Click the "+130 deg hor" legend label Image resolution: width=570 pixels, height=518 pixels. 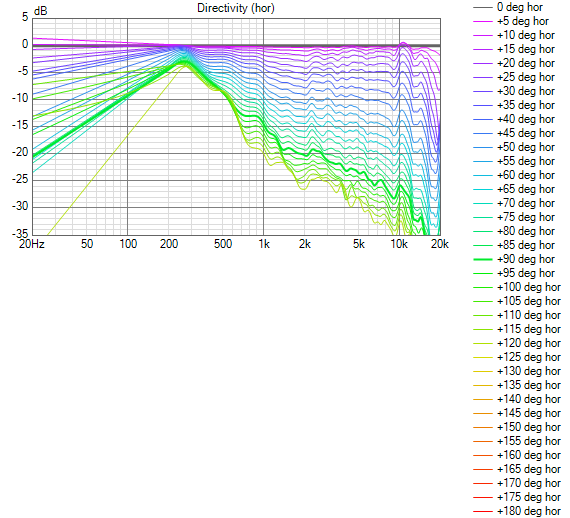coord(529,371)
